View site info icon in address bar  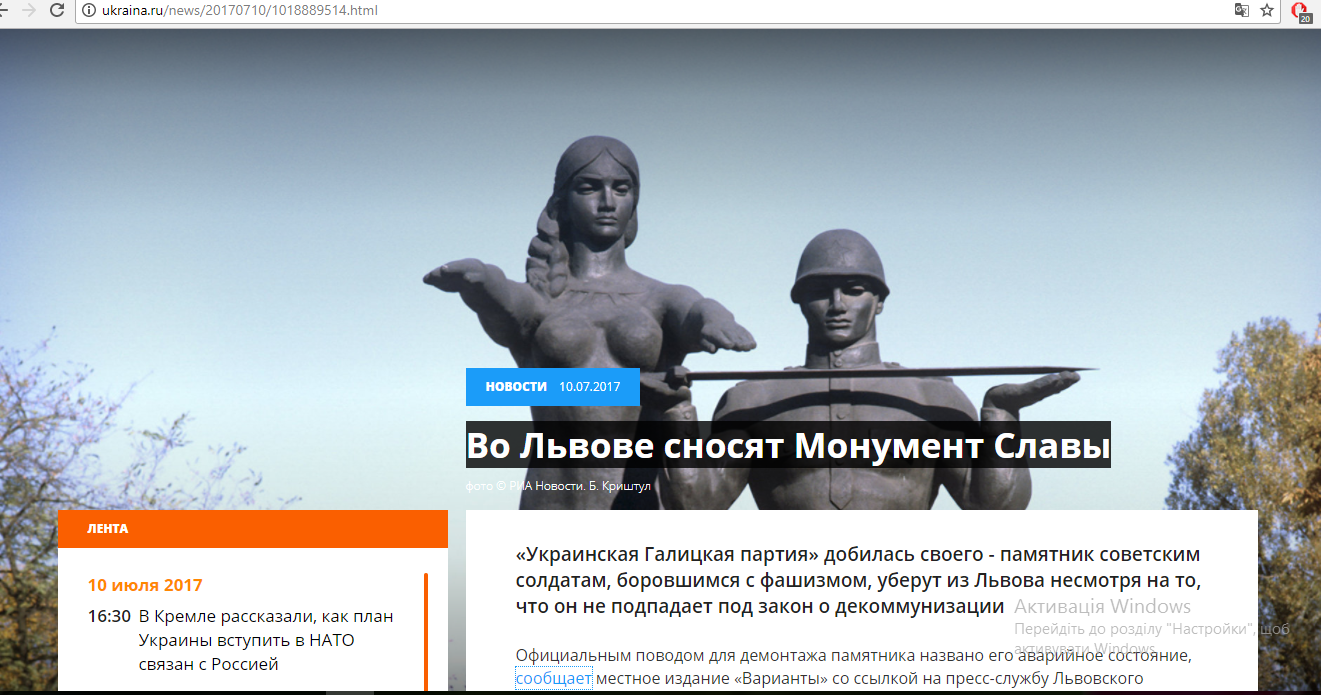click(x=88, y=10)
